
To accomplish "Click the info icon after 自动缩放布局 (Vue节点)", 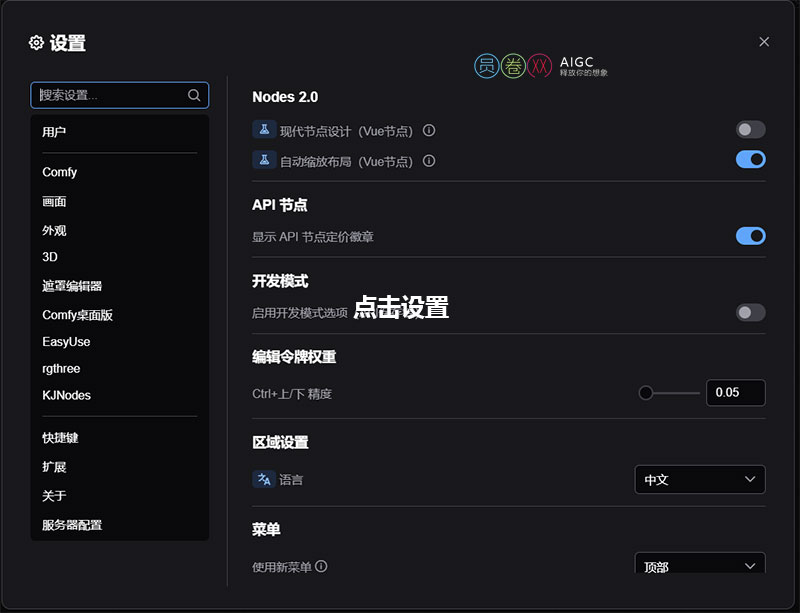I will point(429,160).
